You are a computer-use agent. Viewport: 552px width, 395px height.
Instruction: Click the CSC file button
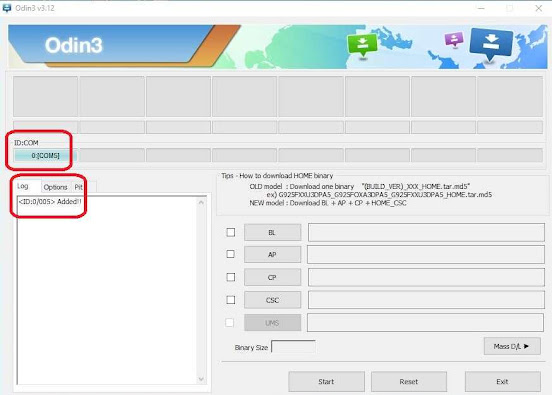tap(272, 300)
